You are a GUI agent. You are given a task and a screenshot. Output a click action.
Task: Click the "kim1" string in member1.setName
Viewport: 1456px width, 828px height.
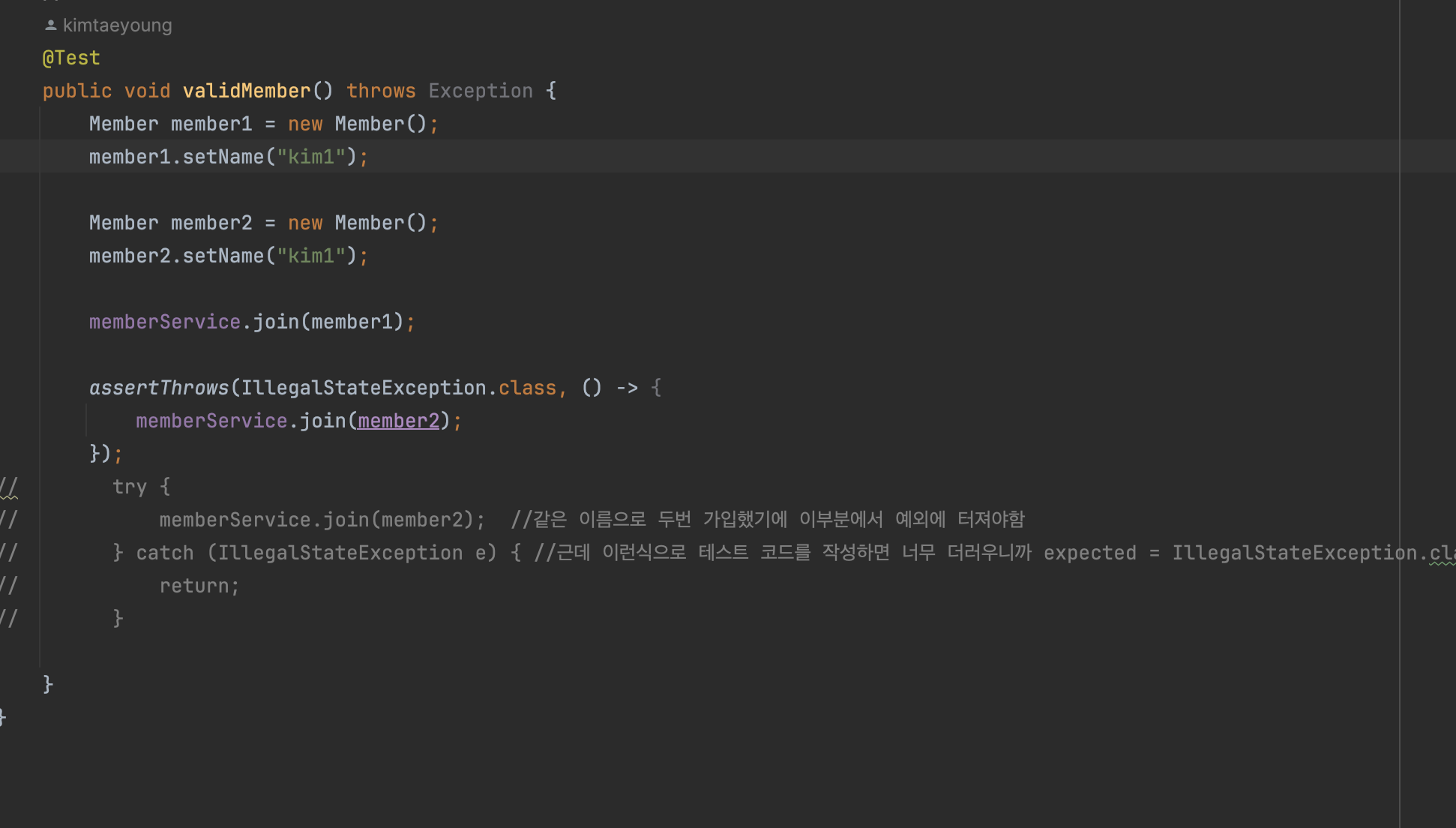pos(311,157)
